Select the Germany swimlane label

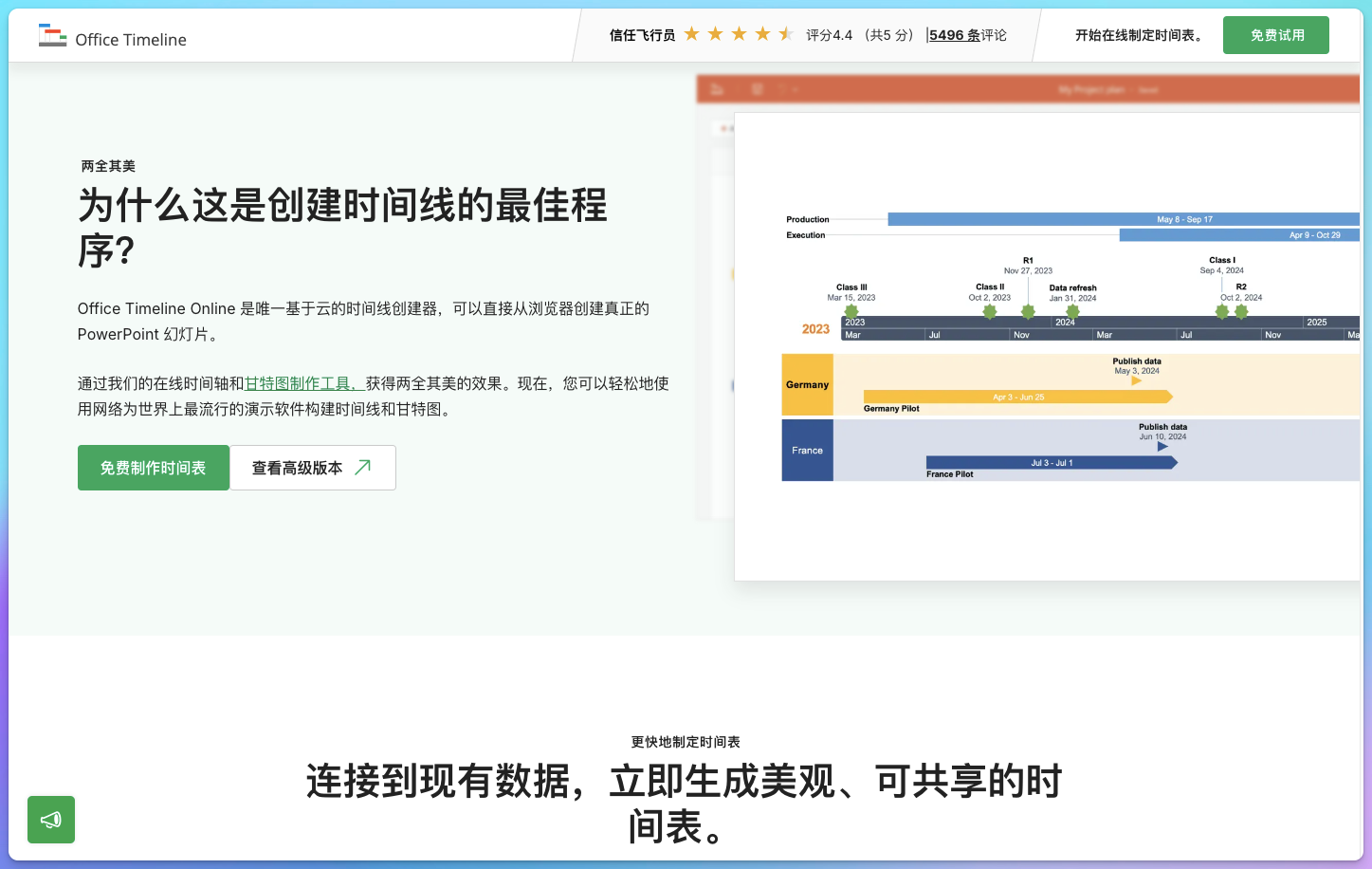(x=807, y=384)
